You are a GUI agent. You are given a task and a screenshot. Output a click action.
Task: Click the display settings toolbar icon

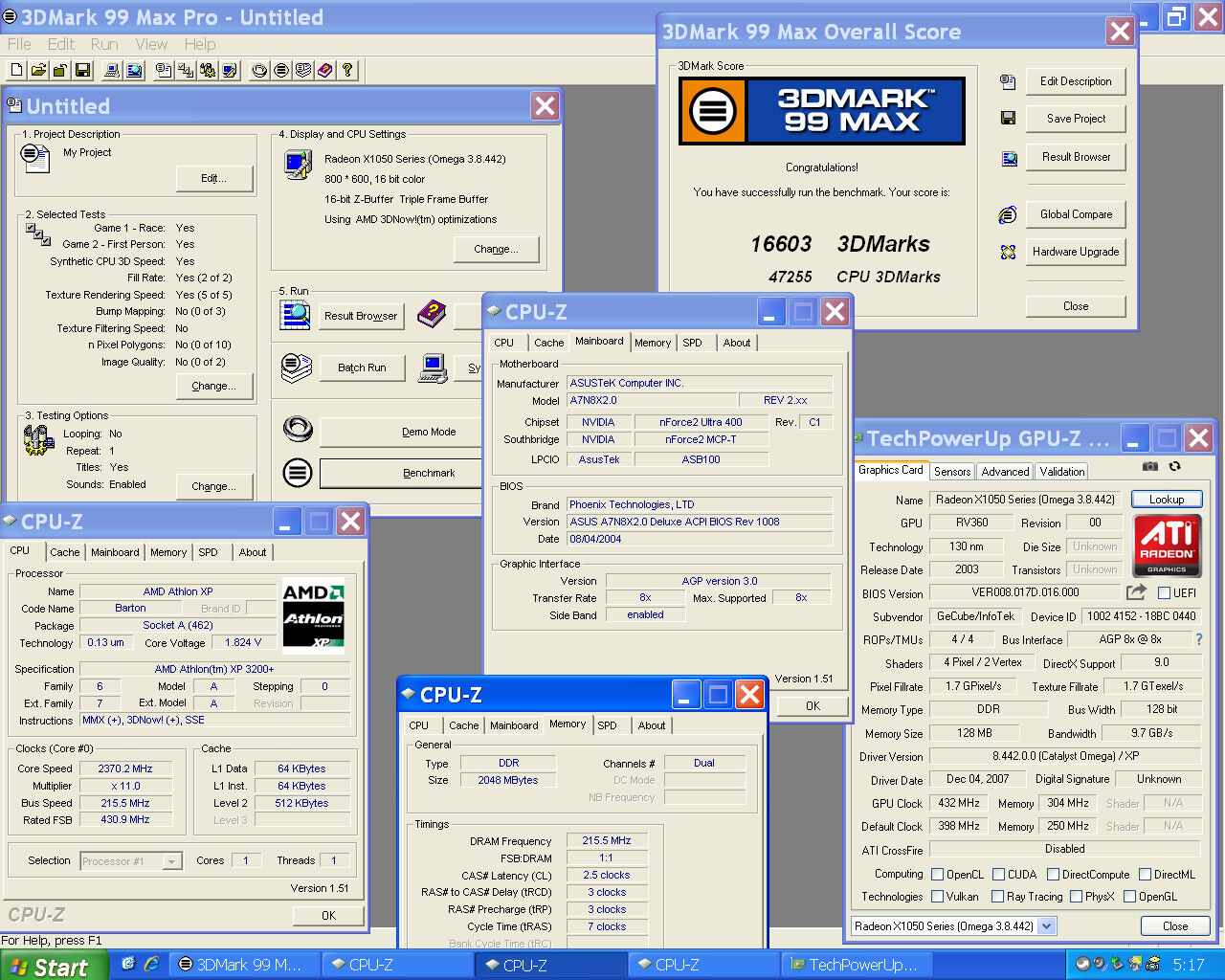tap(230, 70)
